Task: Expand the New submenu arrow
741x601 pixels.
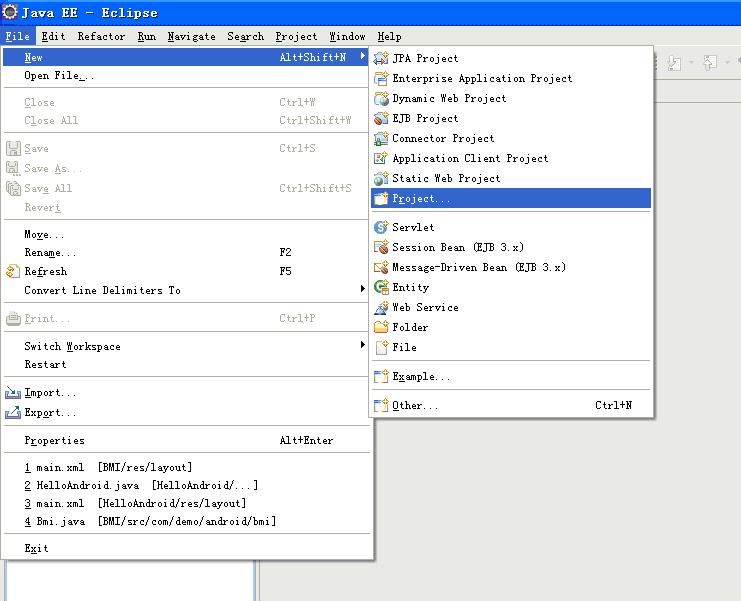Action: click(362, 56)
